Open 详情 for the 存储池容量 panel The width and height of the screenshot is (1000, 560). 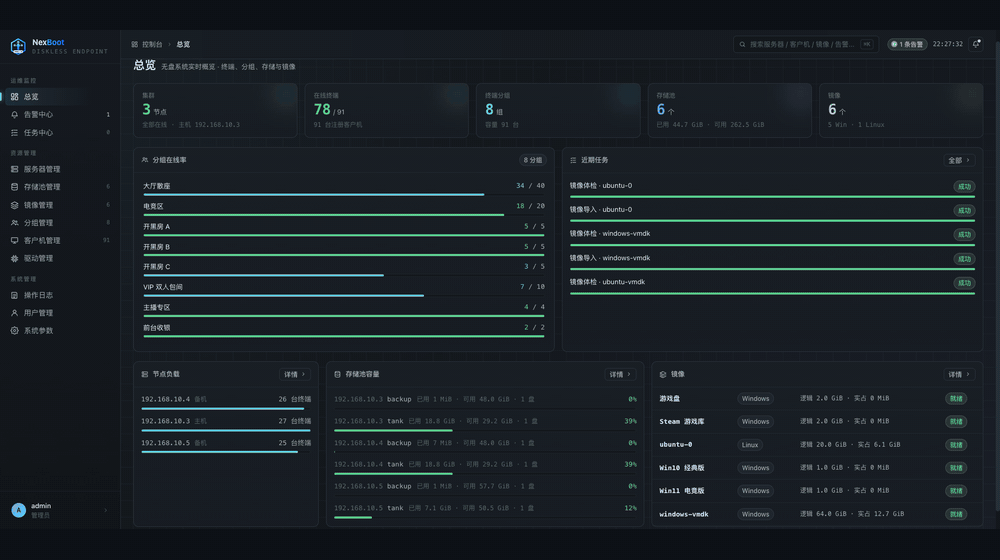point(620,374)
